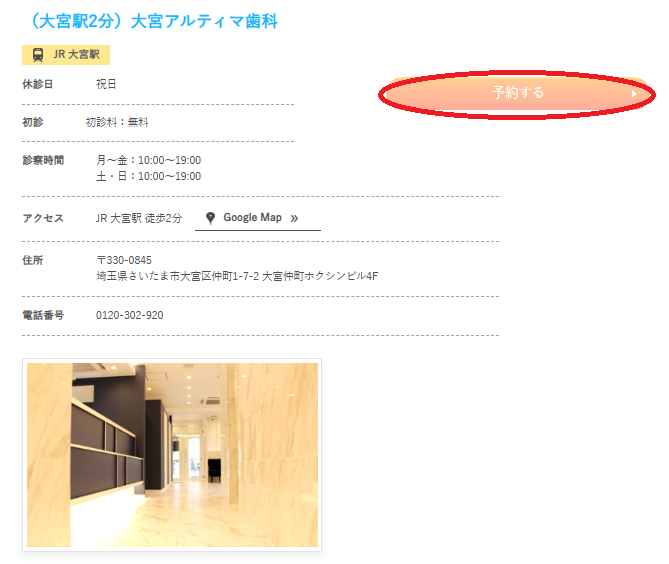
Task: Click the JR 大宮駅 徒歩2分 access text
Action: pos(139,218)
